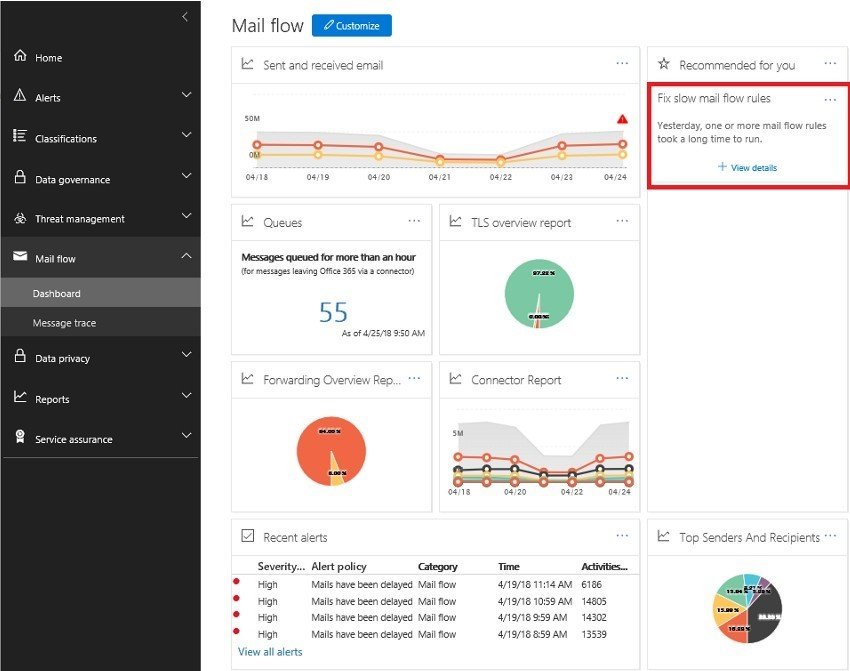This screenshot has height=671, width=850.
Task: Click the Recent alerts checkbox icon
Action: tap(248, 536)
